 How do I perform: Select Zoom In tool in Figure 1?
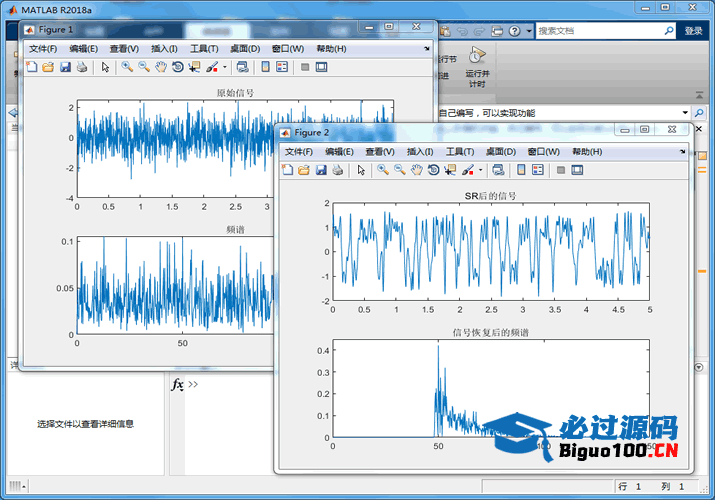(x=127, y=67)
